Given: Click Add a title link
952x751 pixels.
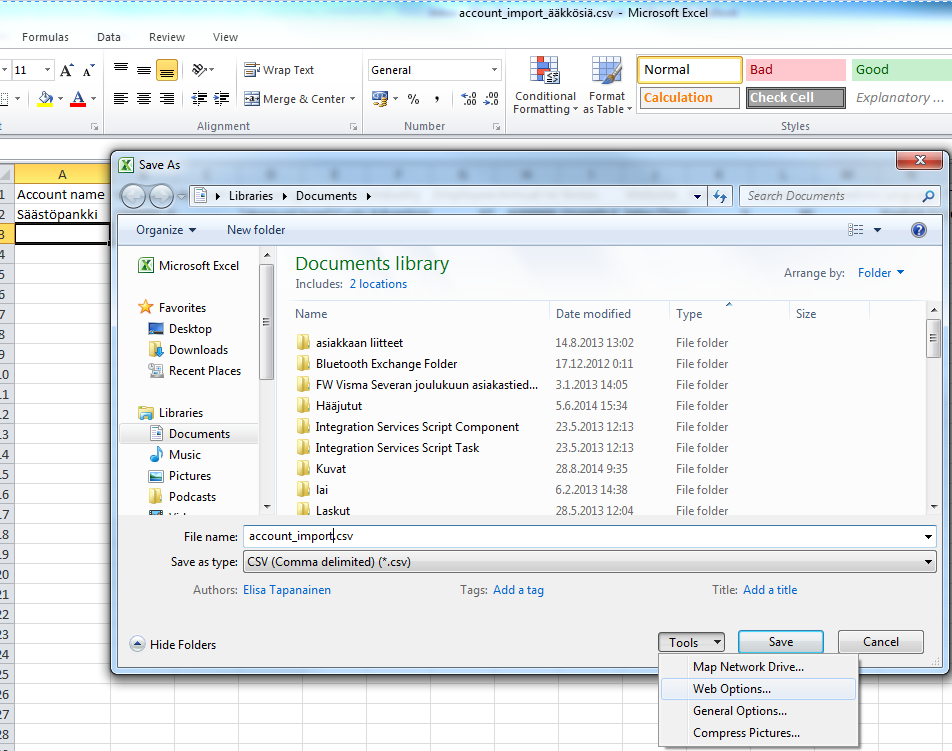Looking at the screenshot, I should pos(770,590).
